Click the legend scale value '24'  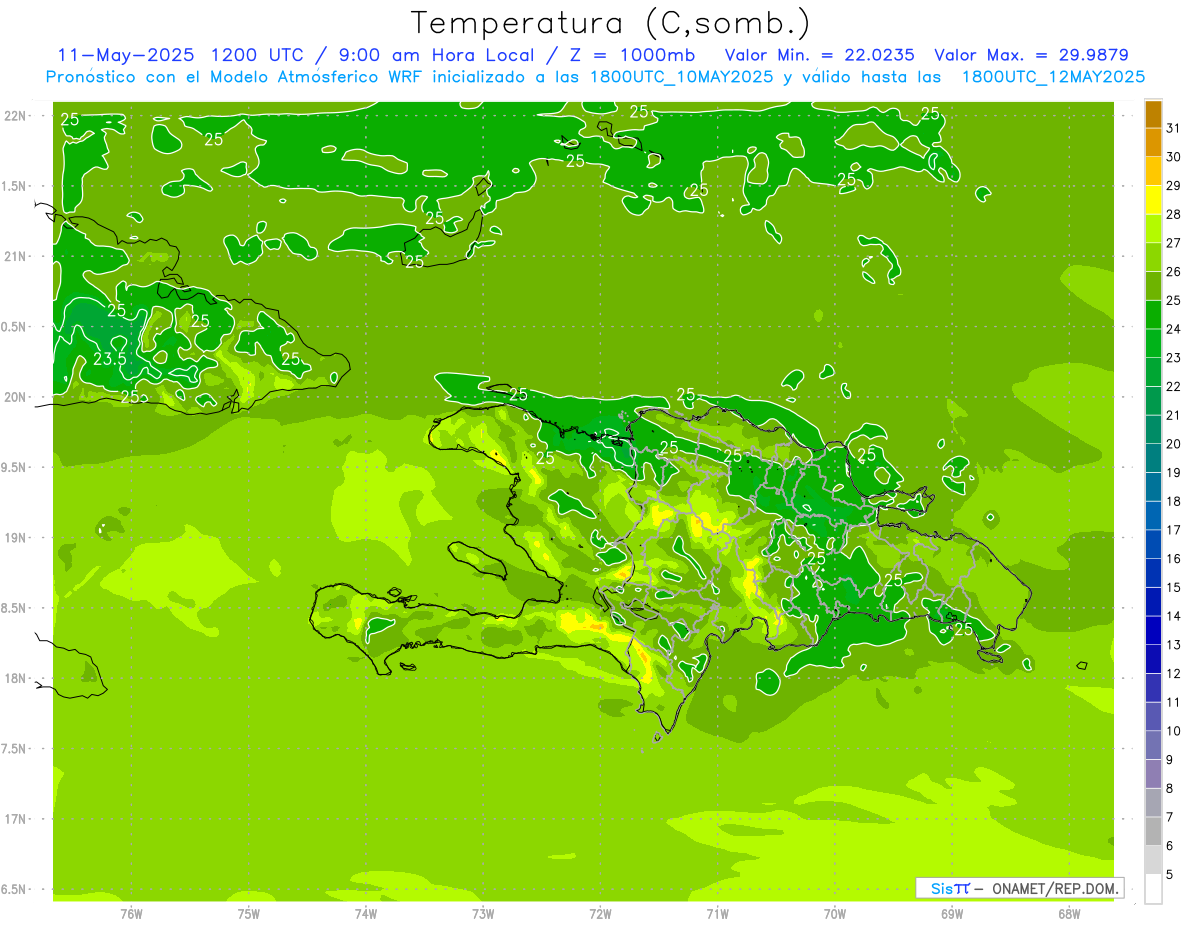point(1174,329)
